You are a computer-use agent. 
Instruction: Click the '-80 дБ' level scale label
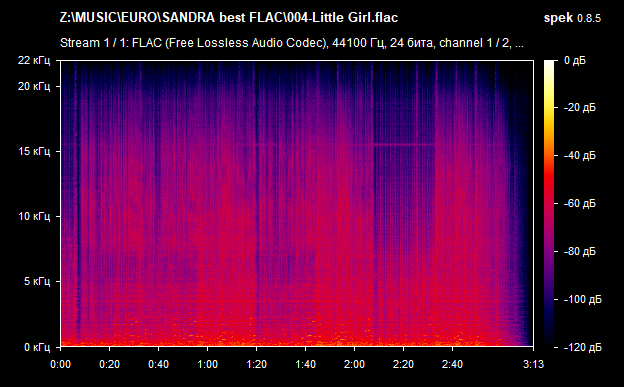pyautogui.click(x=579, y=252)
